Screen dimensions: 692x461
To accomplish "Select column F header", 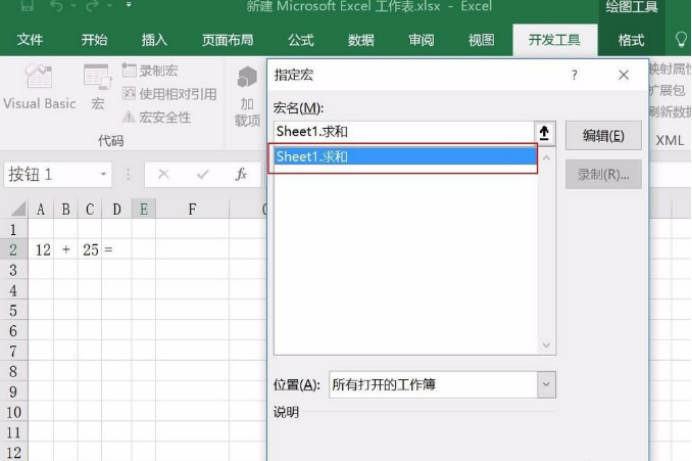I will (x=192, y=209).
